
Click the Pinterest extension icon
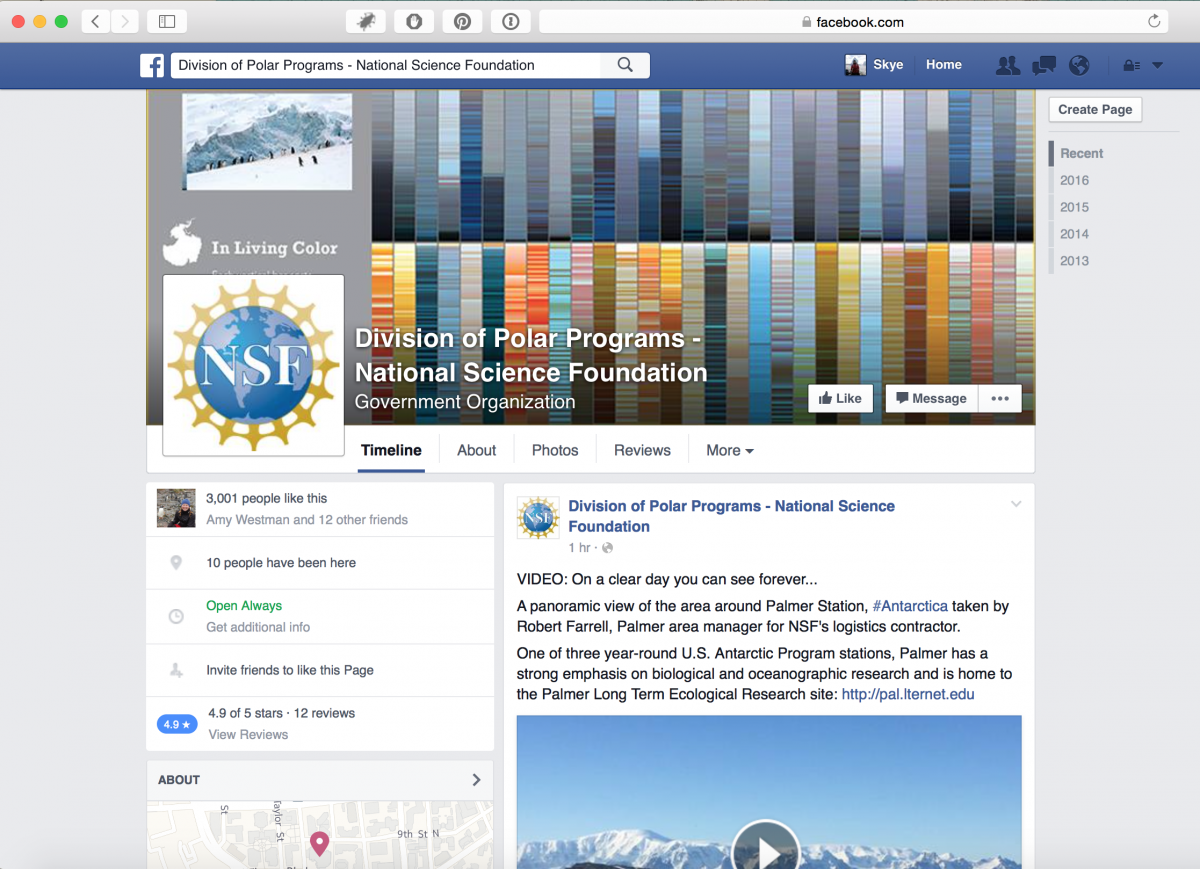462,21
